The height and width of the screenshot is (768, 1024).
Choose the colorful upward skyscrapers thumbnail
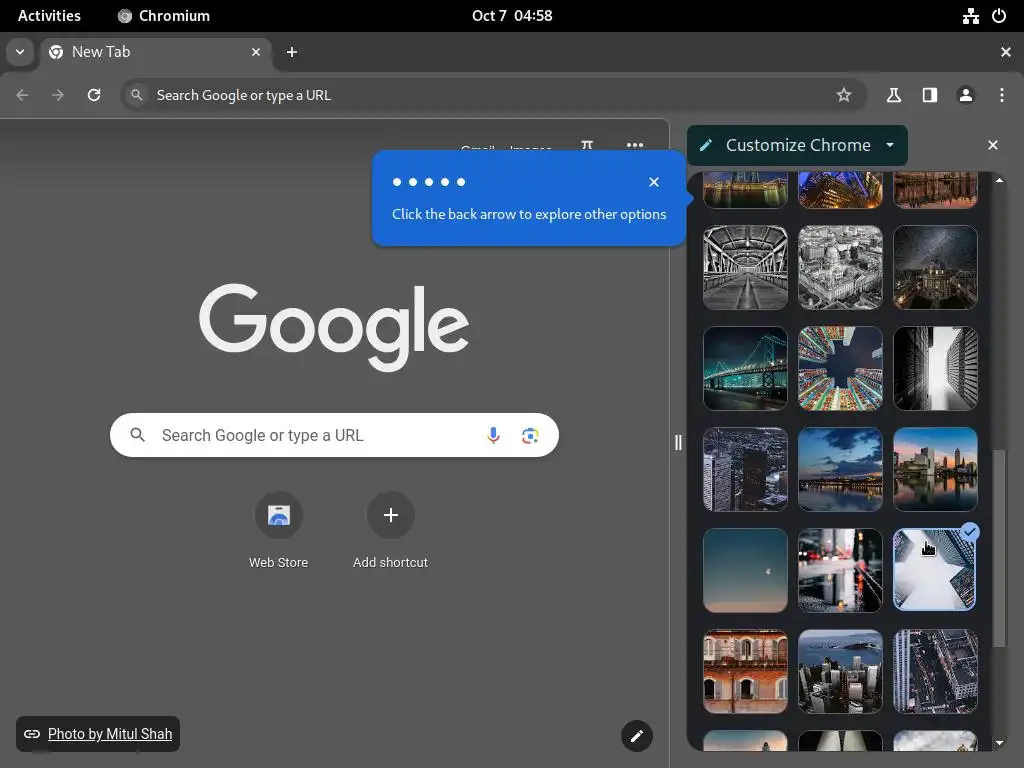840,368
